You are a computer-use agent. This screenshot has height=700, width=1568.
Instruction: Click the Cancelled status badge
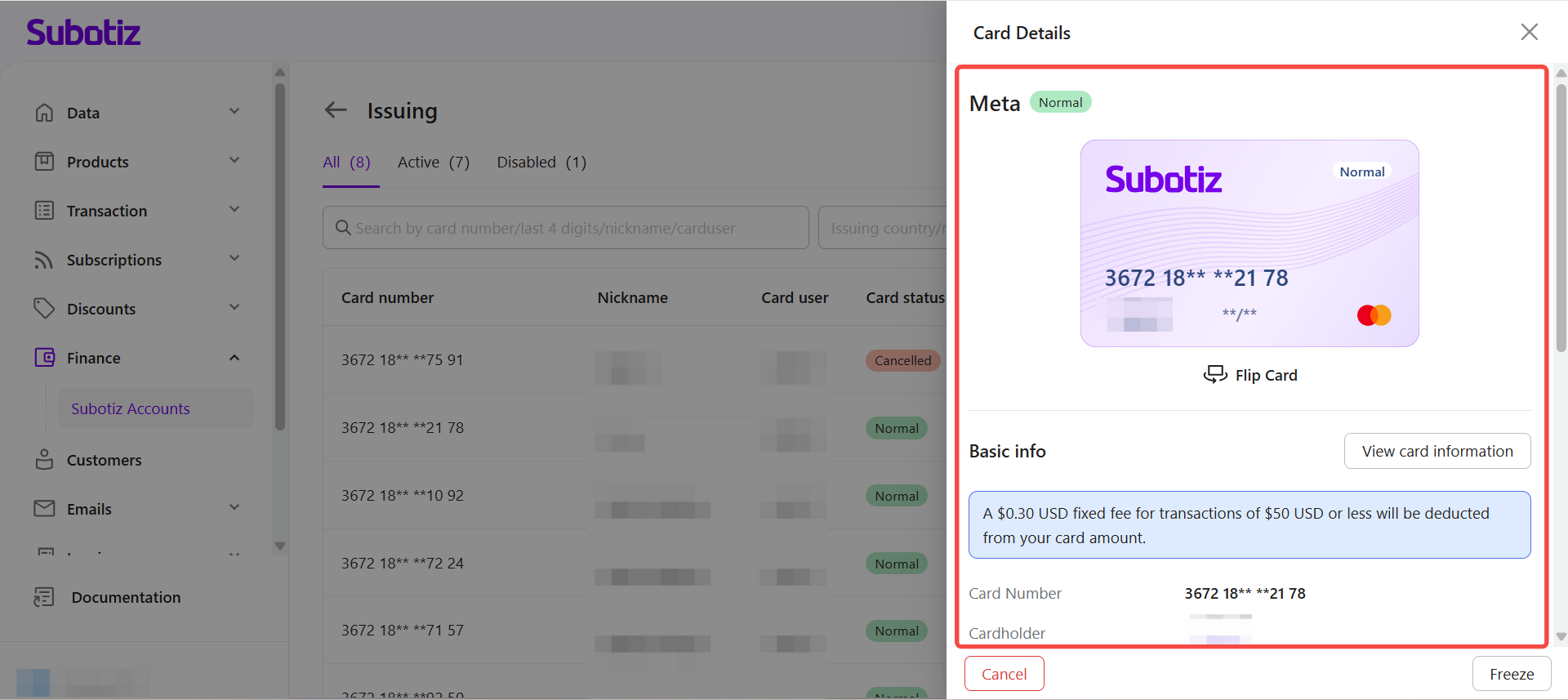click(x=902, y=360)
